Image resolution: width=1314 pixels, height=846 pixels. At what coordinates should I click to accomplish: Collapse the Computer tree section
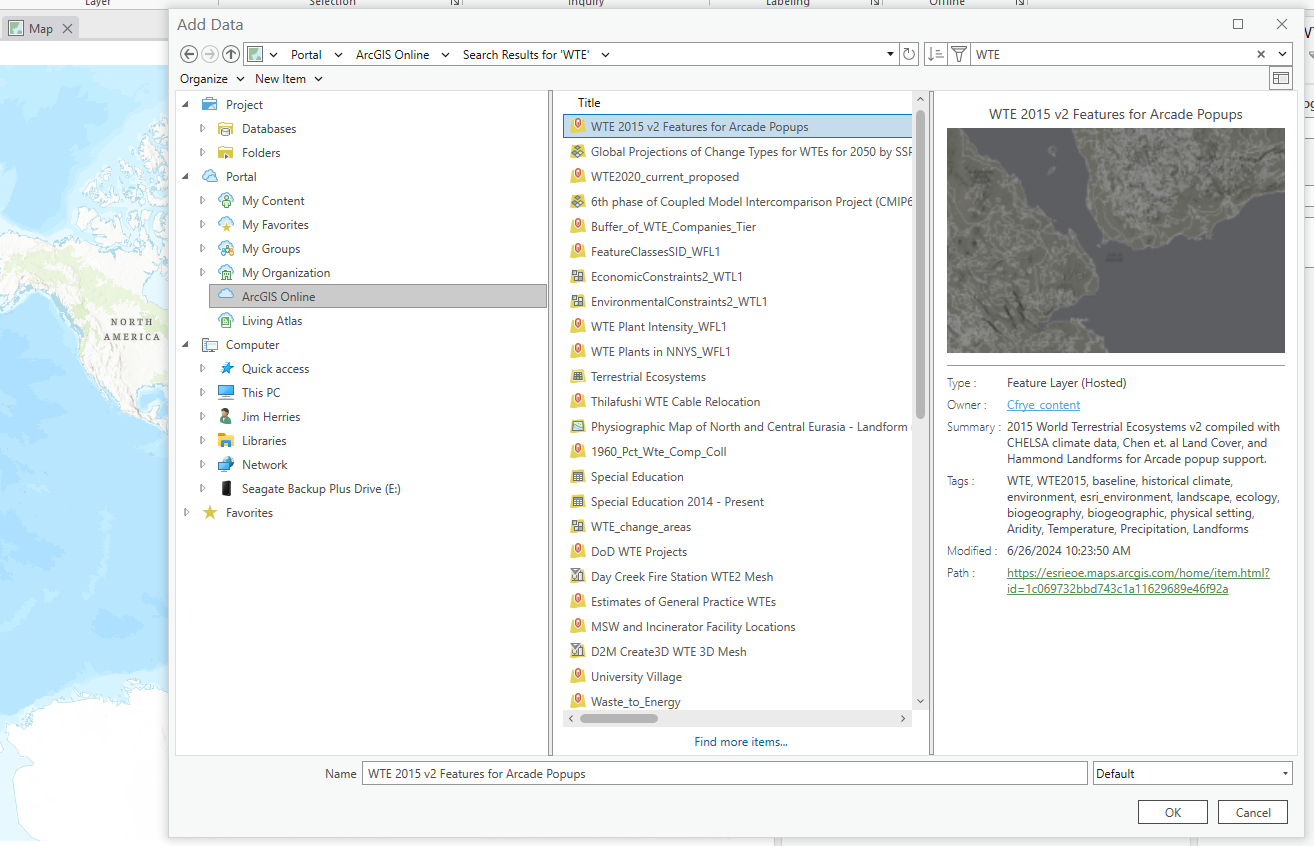(x=185, y=344)
